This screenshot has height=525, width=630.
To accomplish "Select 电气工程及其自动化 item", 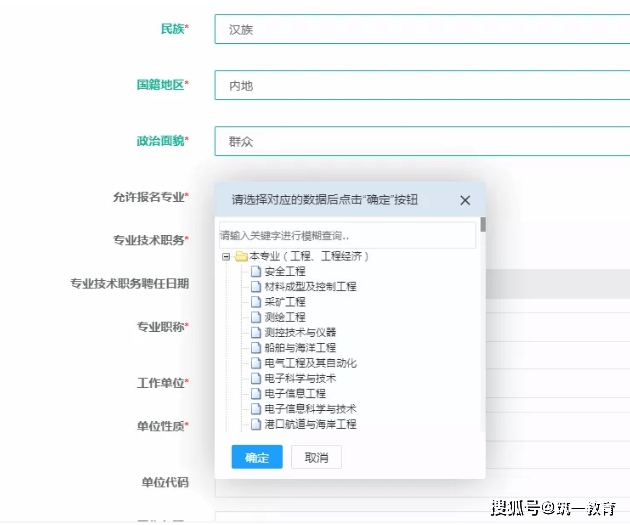I will click(x=310, y=363).
